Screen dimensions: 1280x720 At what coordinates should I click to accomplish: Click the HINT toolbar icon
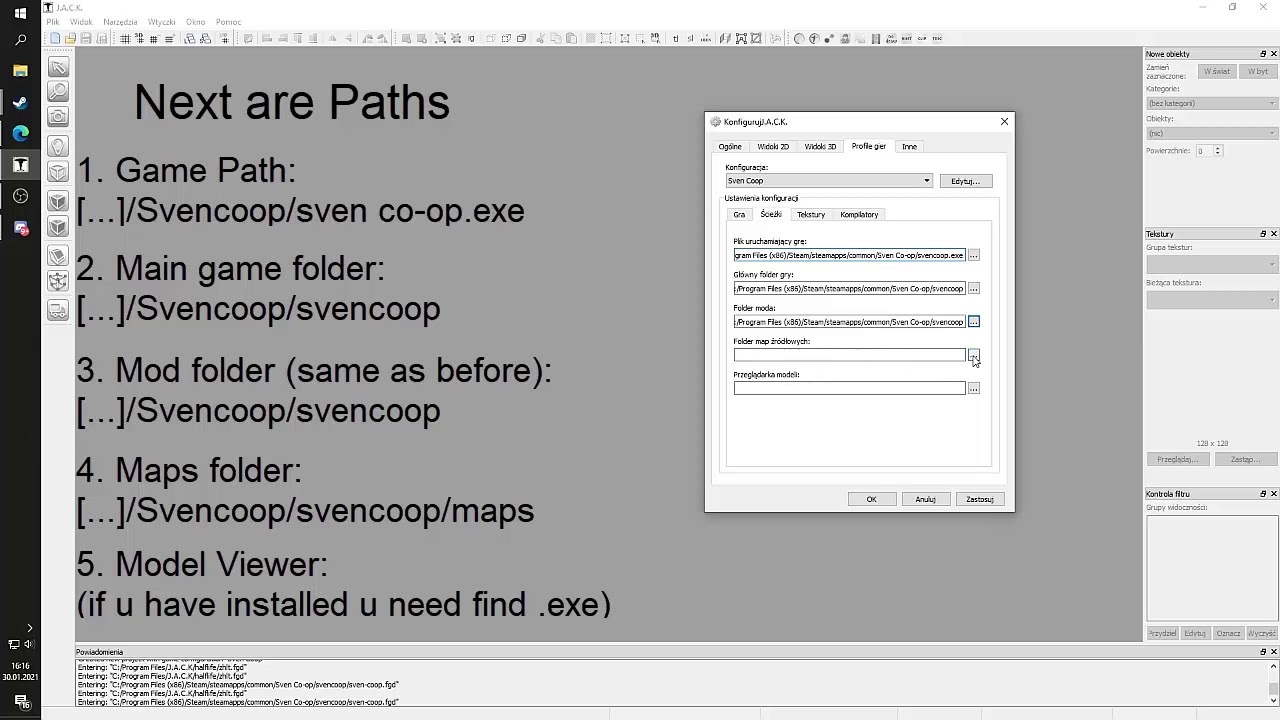pyautogui.click(x=906, y=39)
